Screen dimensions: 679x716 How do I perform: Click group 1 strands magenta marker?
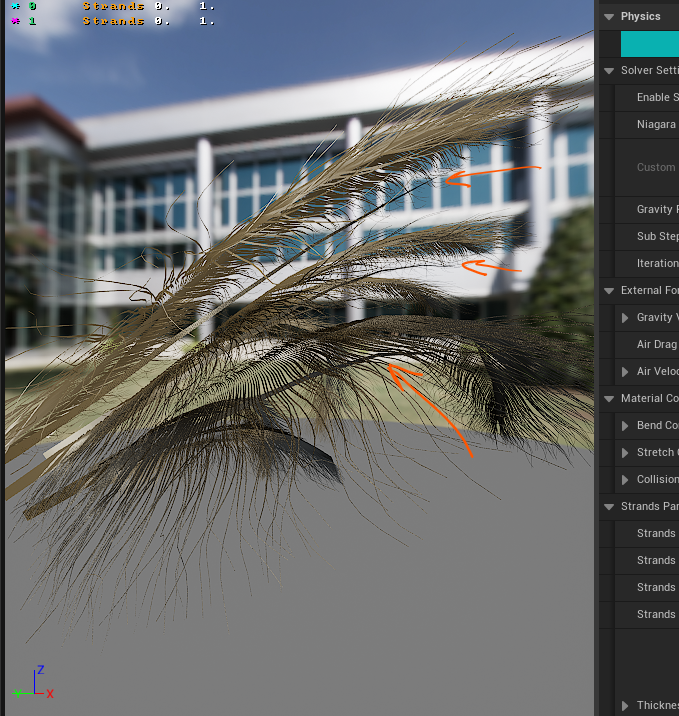click(x=14, y=20)
